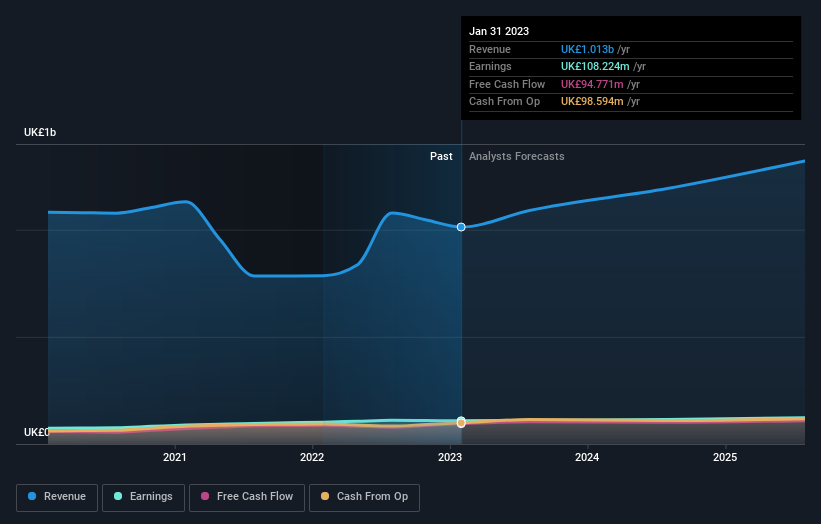This screenshot has width=821, height=524.
Task: Click the 'Past' section label
Action: [441, 157]
